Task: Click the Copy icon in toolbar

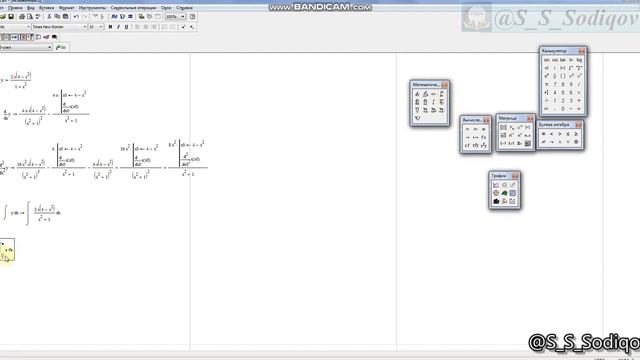Action: [x=57, y=17]
